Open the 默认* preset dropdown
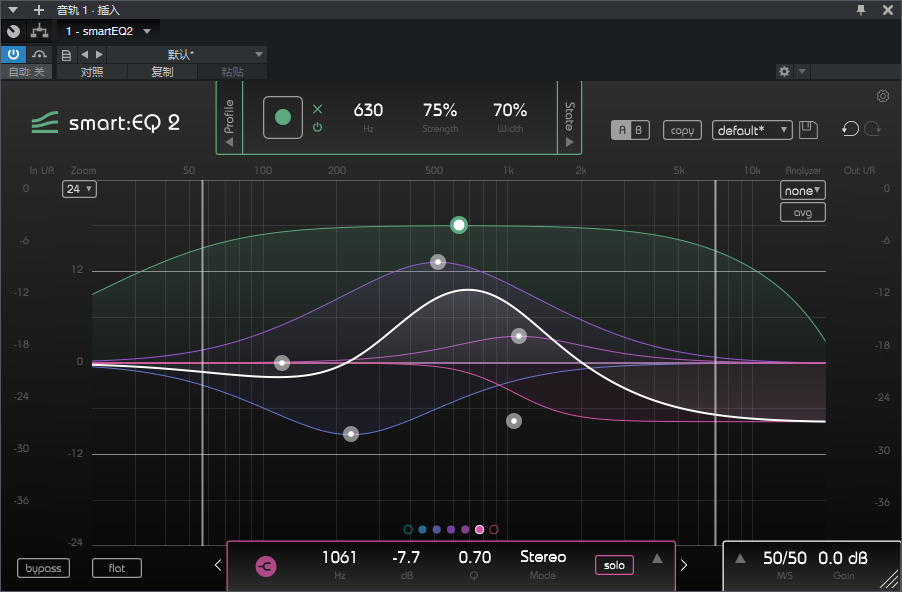 coord(187,55)
